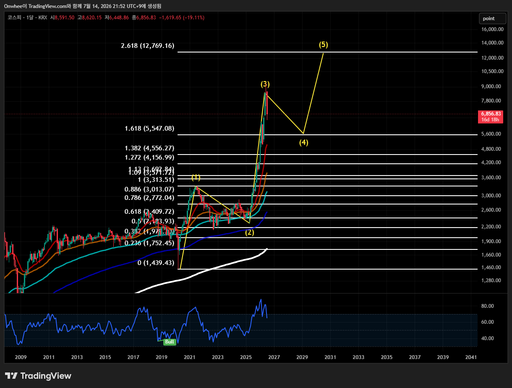Click the 2029 label on the time axis
The image size is (512, 388).
point(302,357)
